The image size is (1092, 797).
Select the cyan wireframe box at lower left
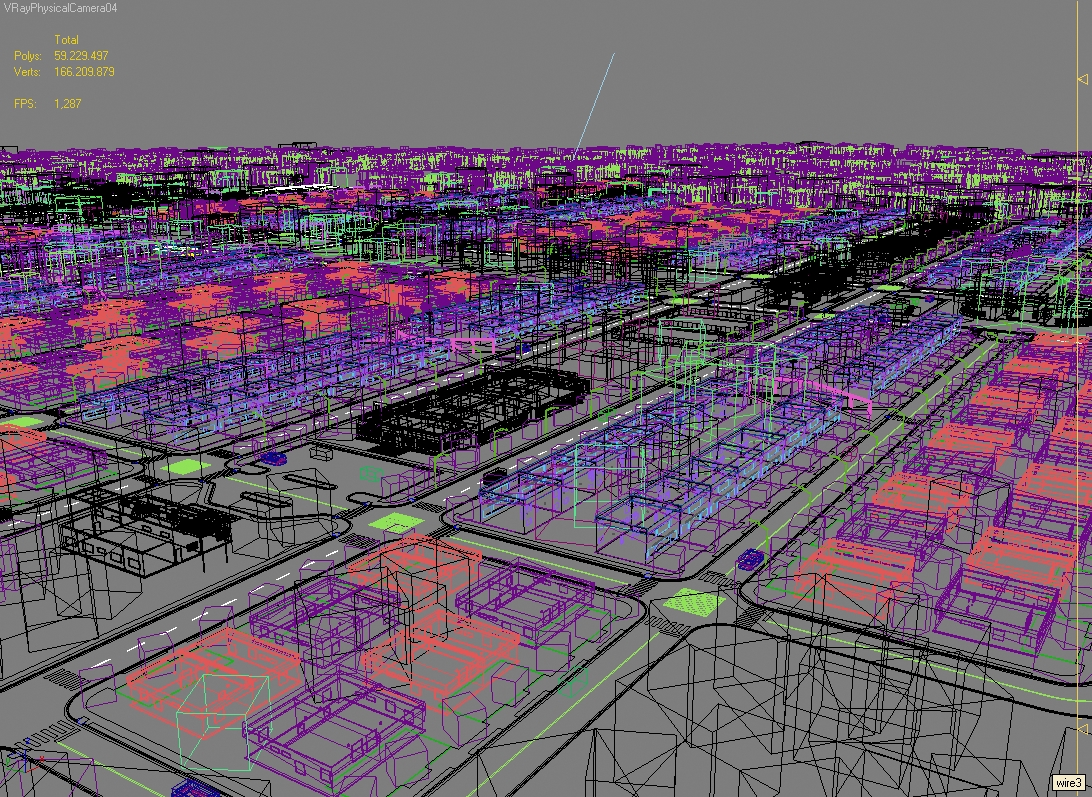click(x=223, y=722)
